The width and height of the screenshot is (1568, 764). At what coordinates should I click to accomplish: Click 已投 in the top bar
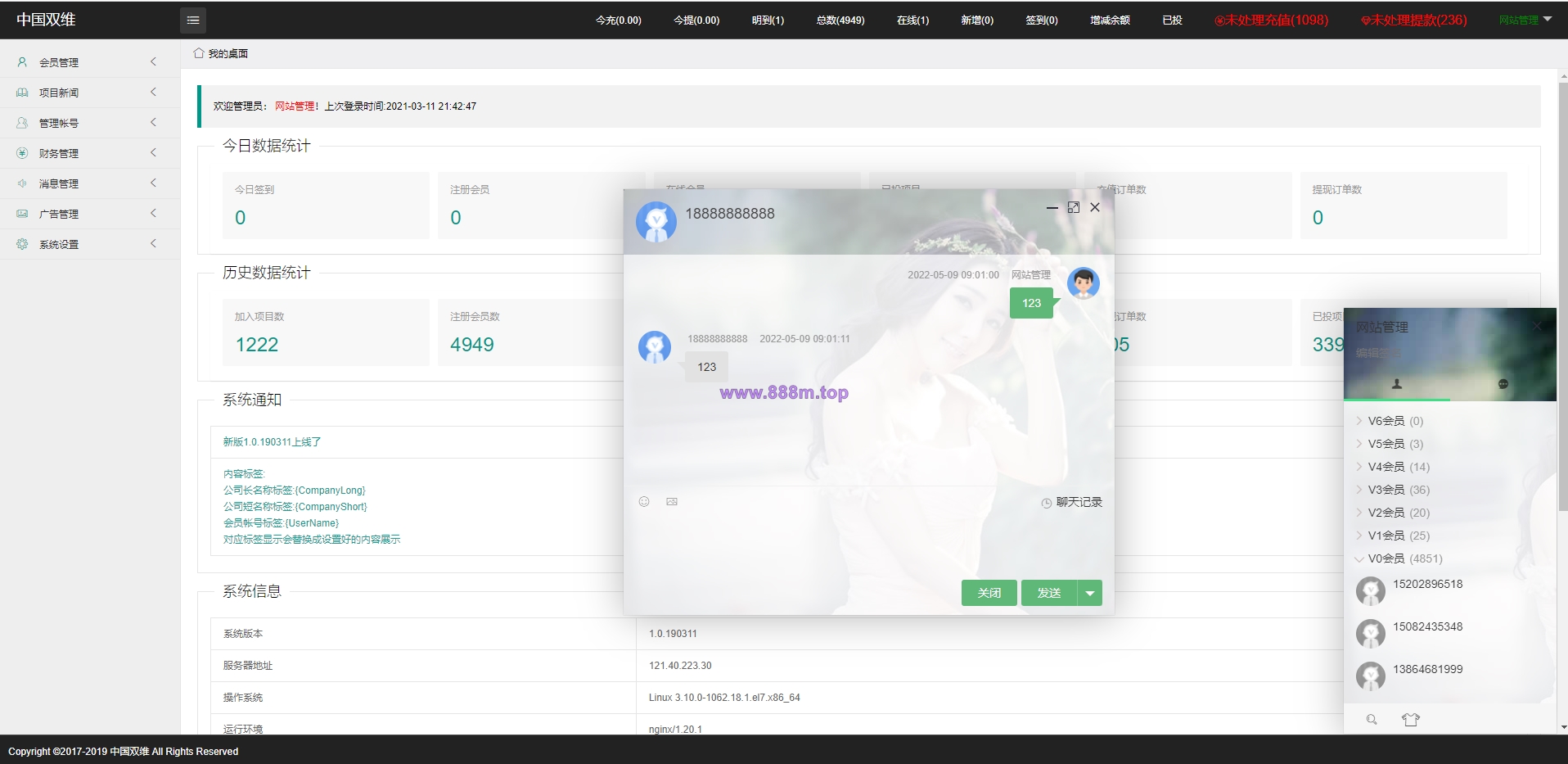1172,20
